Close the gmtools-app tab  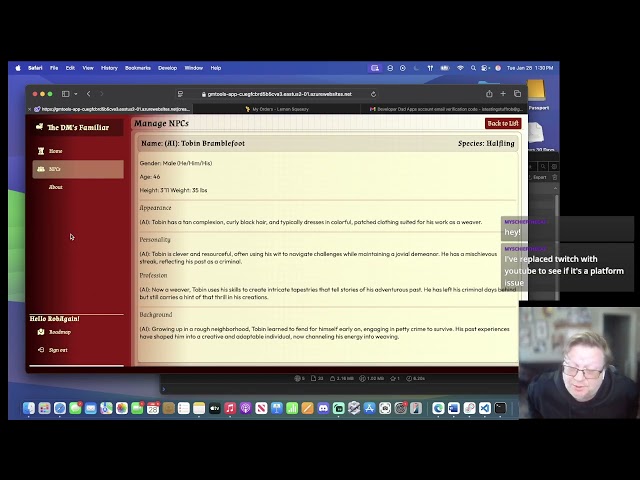point(29,109)
